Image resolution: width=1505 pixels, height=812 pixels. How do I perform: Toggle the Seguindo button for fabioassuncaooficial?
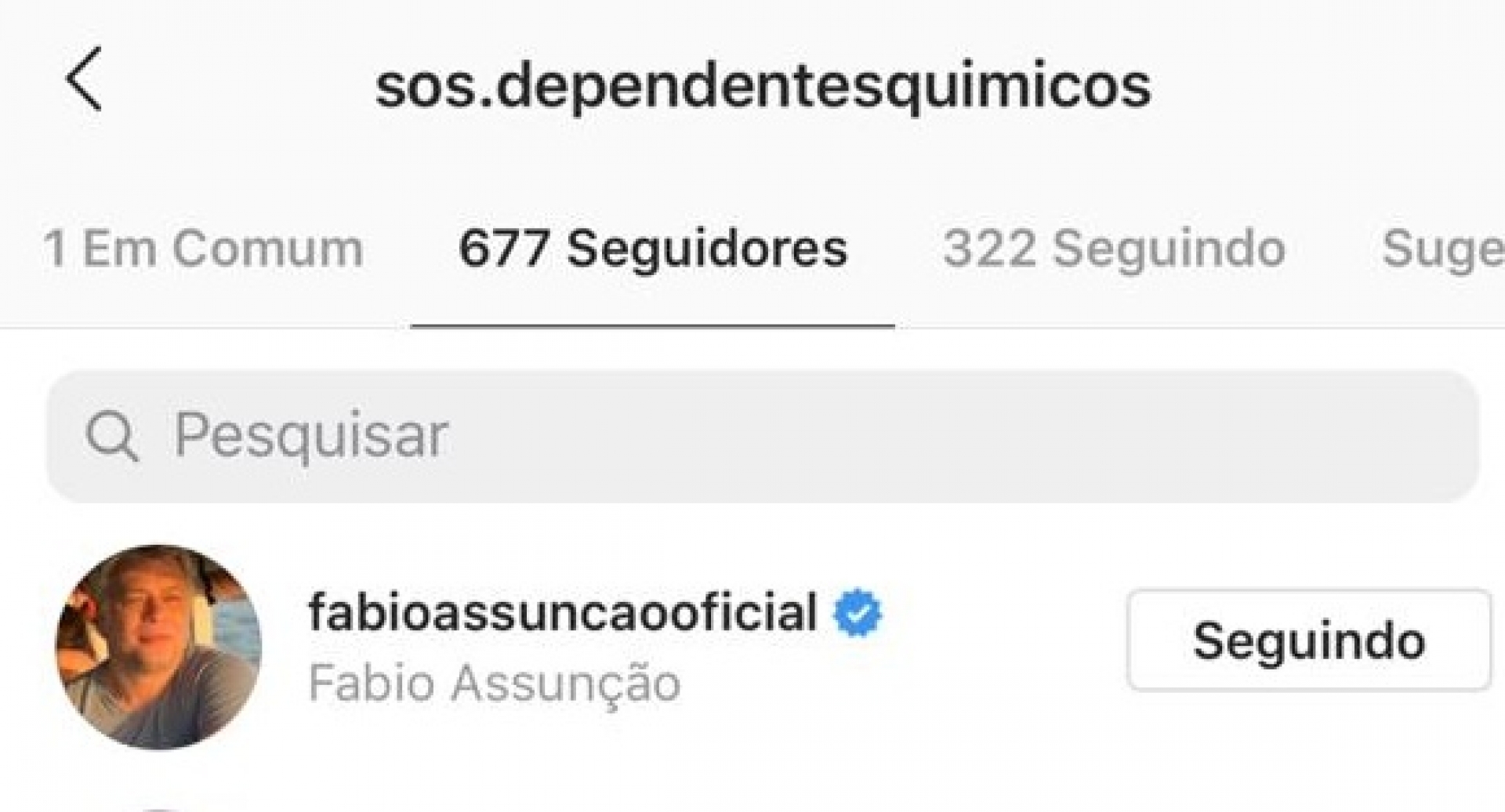pyautogui.click(x=1309, y=640)
